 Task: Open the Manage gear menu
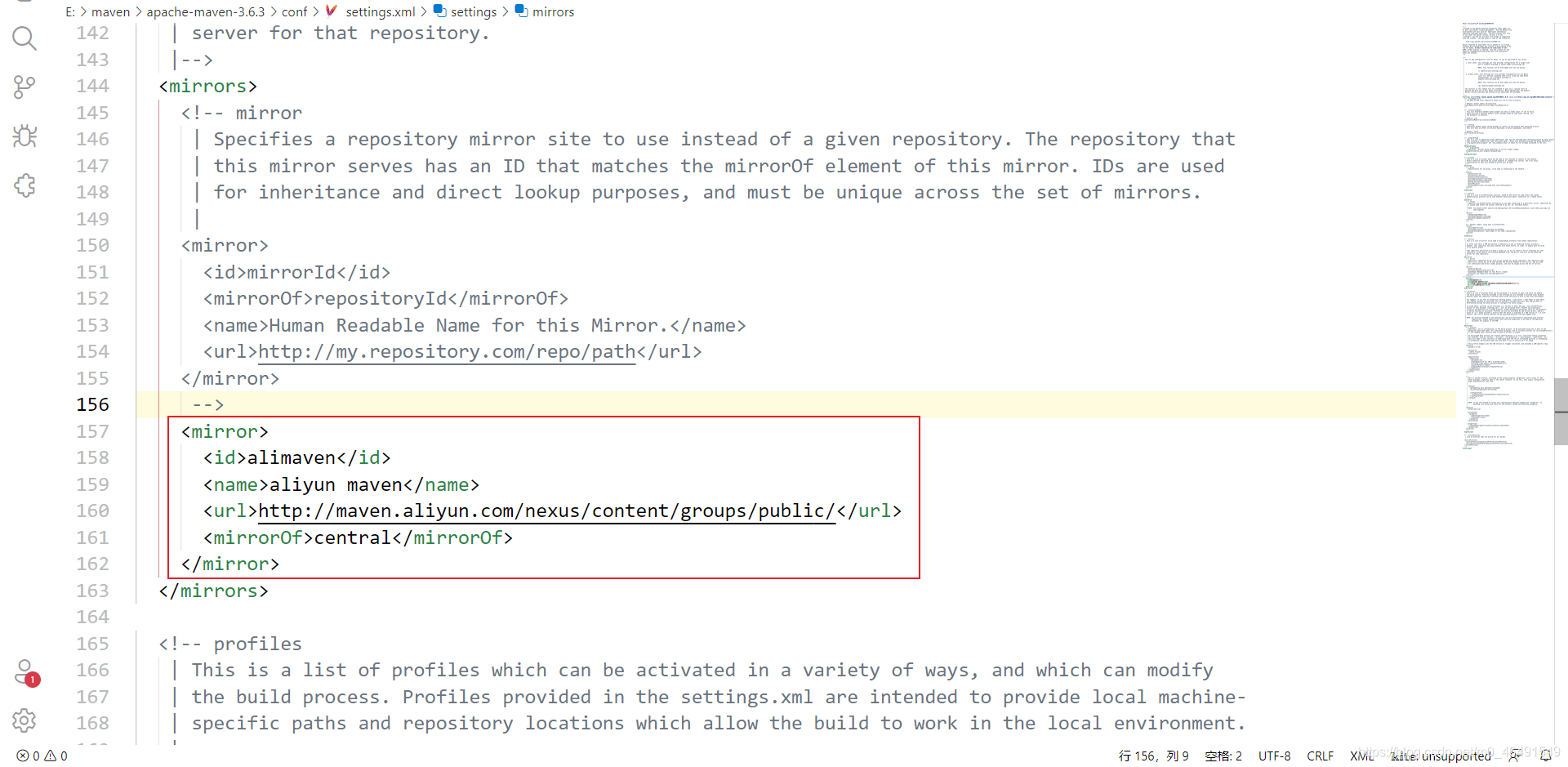tap(24, 720)
